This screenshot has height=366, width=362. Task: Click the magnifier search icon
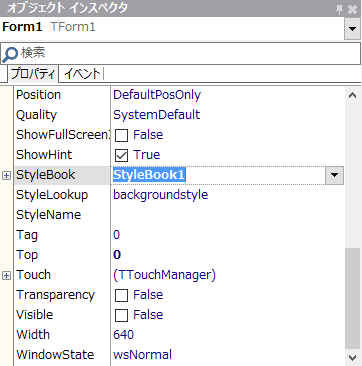[x=10, y=55]
